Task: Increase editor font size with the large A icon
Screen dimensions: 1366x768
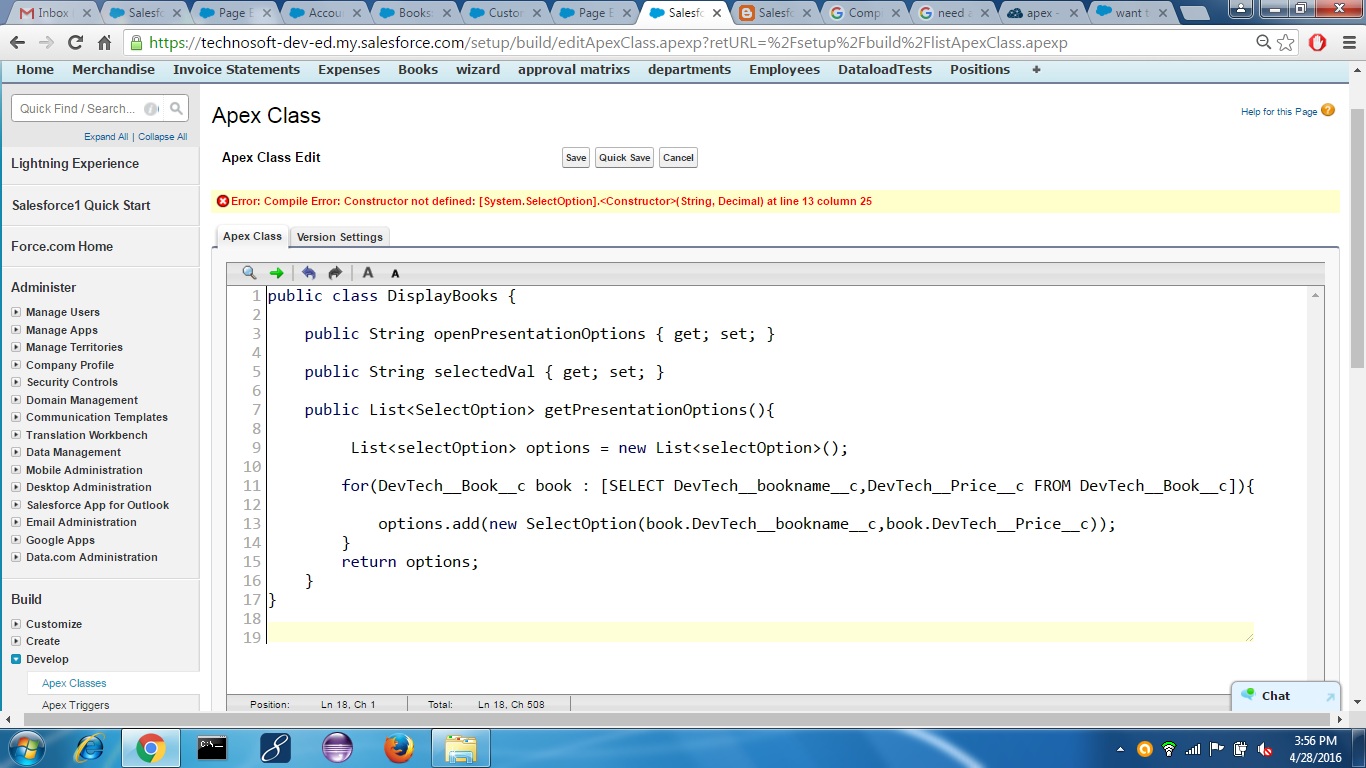Action: coord(368,273)
